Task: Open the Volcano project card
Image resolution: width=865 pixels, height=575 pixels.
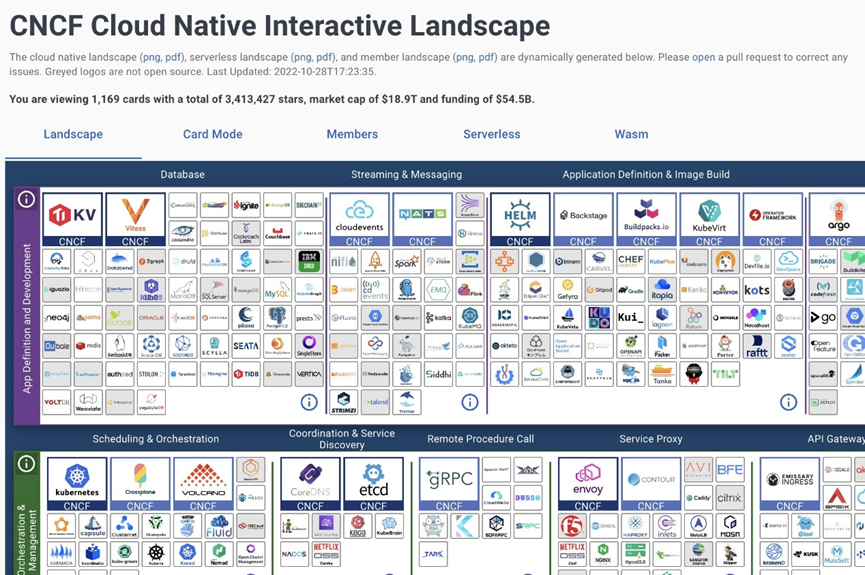Action: click(203, 484)
